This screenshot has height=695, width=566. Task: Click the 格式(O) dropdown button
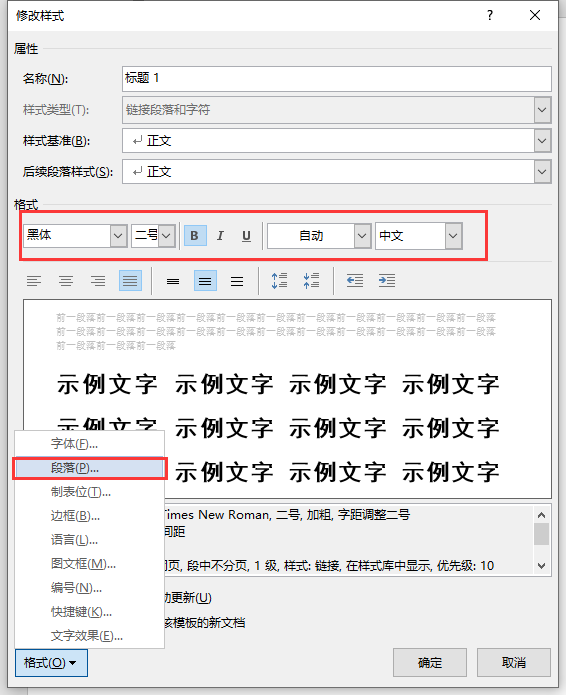click(51, 663)
